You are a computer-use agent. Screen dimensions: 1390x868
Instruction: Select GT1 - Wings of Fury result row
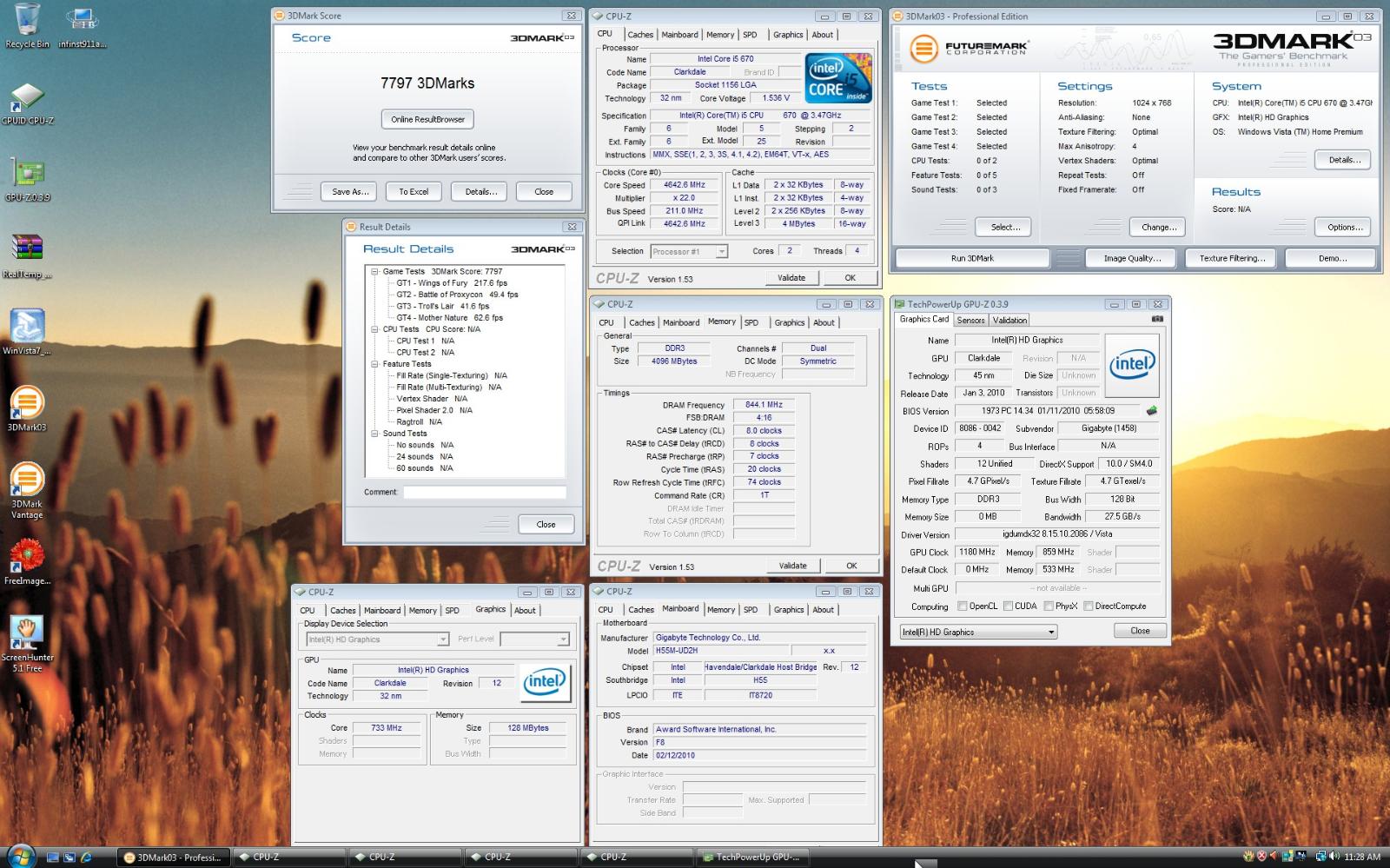point(452,282)
